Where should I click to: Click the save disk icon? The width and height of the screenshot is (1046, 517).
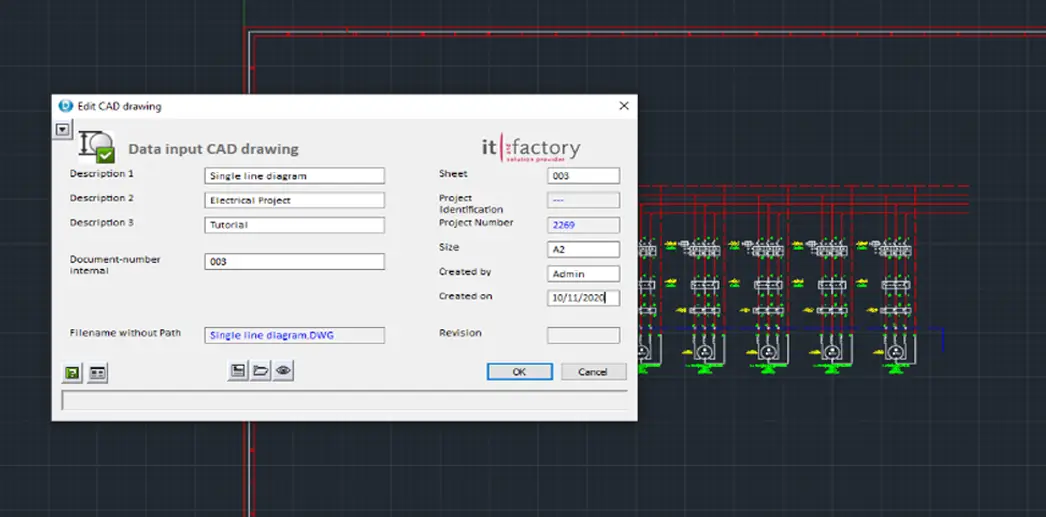238,370
